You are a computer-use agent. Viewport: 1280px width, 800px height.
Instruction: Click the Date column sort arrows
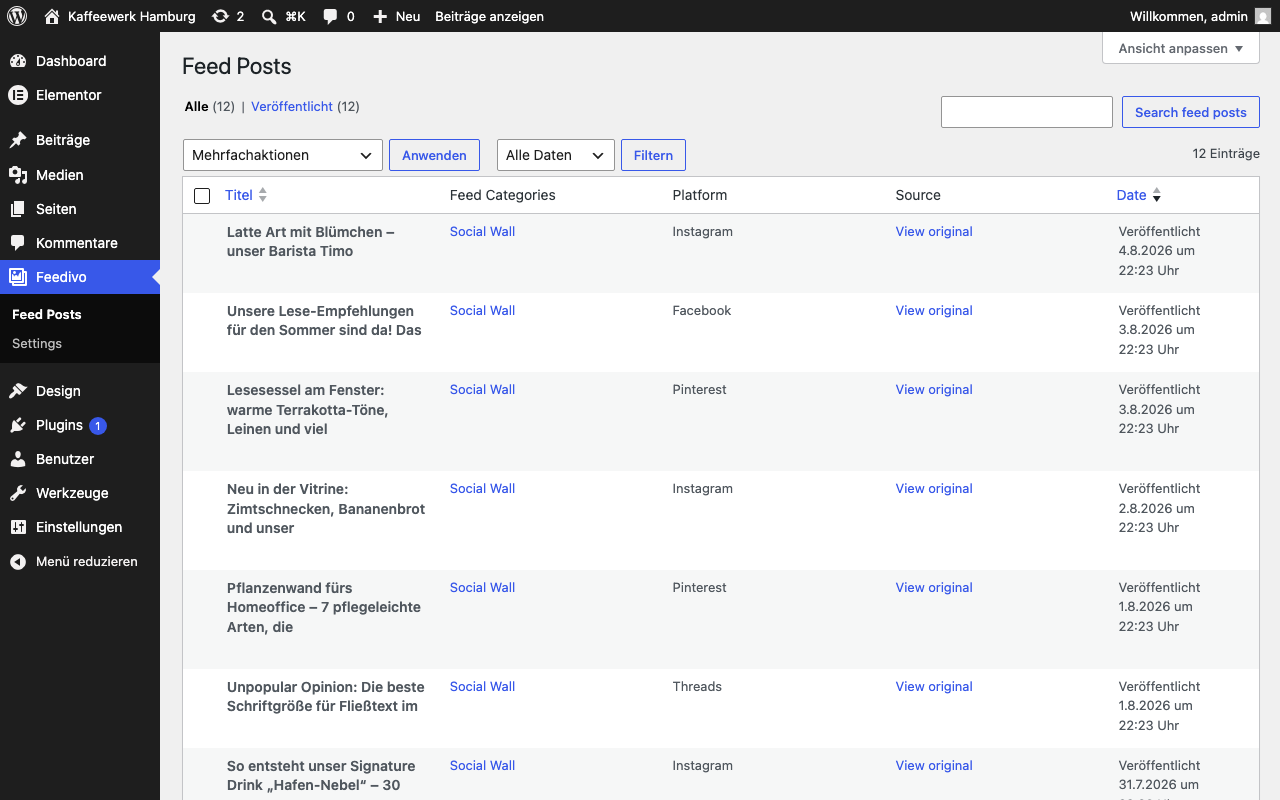pos(1157,195)
